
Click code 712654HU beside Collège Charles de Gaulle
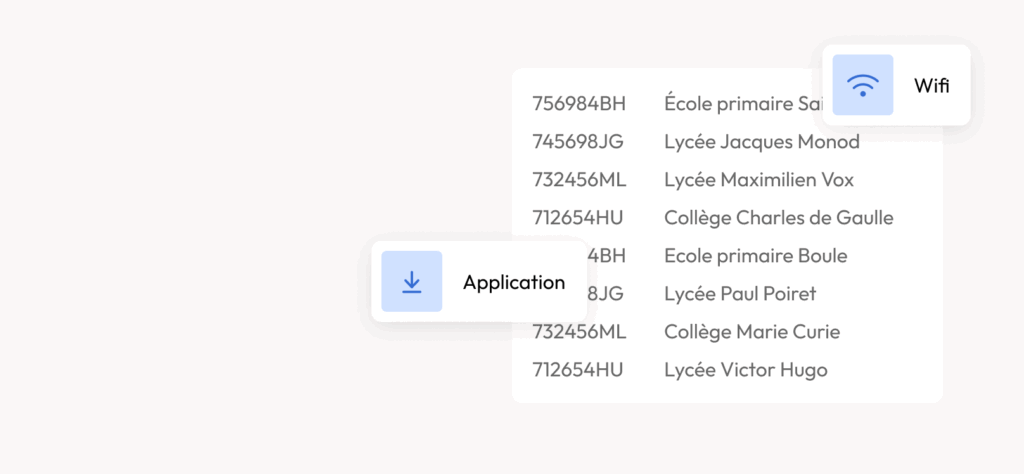(x=577, y=218)
